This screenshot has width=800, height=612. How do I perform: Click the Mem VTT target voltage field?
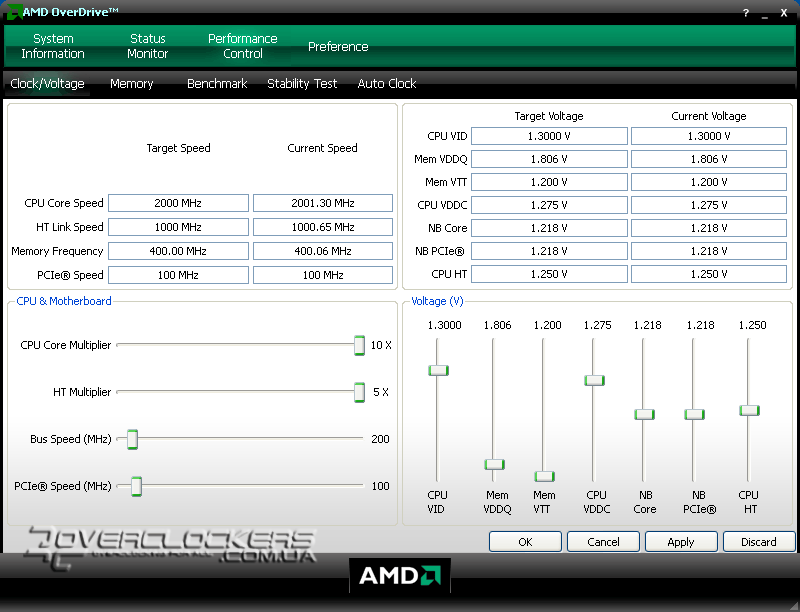(549, 182)
